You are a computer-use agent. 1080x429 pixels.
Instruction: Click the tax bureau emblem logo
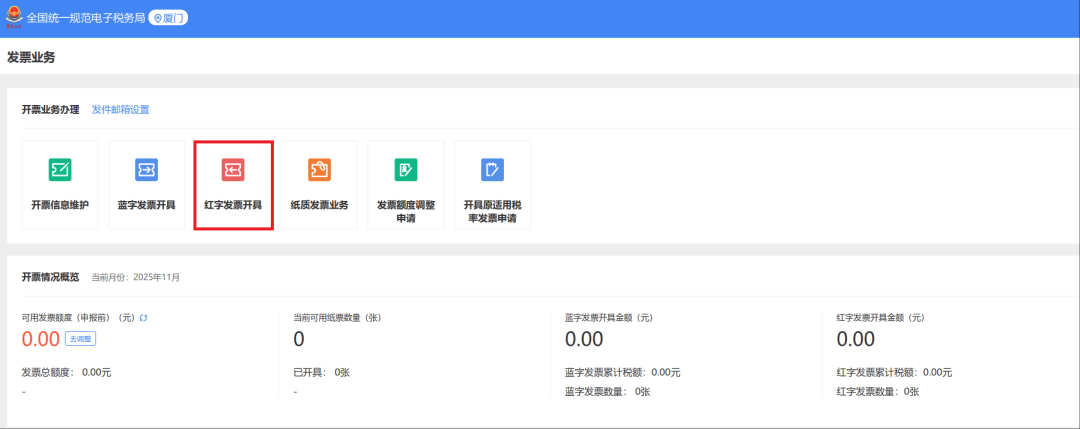[14, 18]
